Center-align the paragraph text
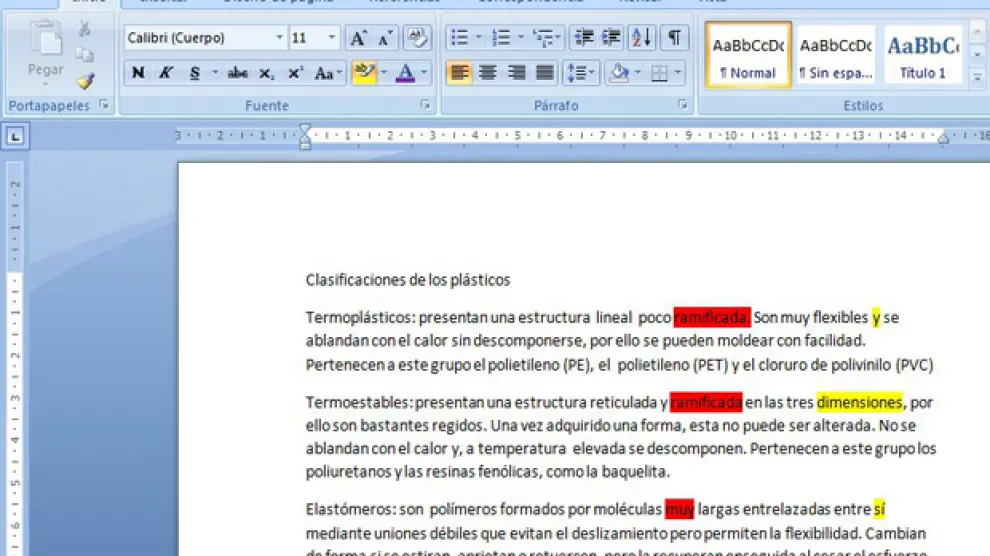Image resolution: width=990 pixels, height=556 pixels. (488, 73)
